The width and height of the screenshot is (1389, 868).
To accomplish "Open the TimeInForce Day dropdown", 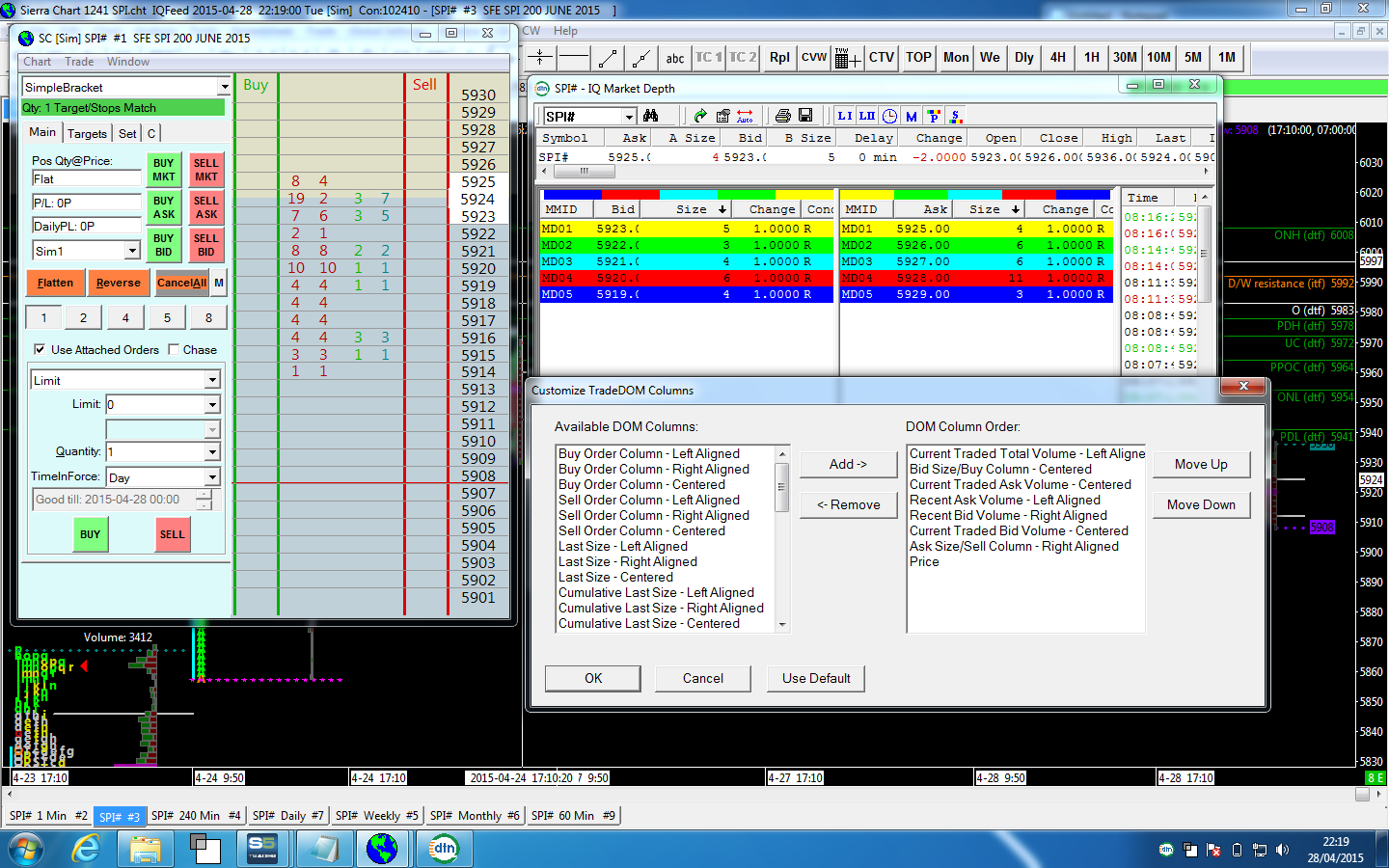I will coord(212,477).
